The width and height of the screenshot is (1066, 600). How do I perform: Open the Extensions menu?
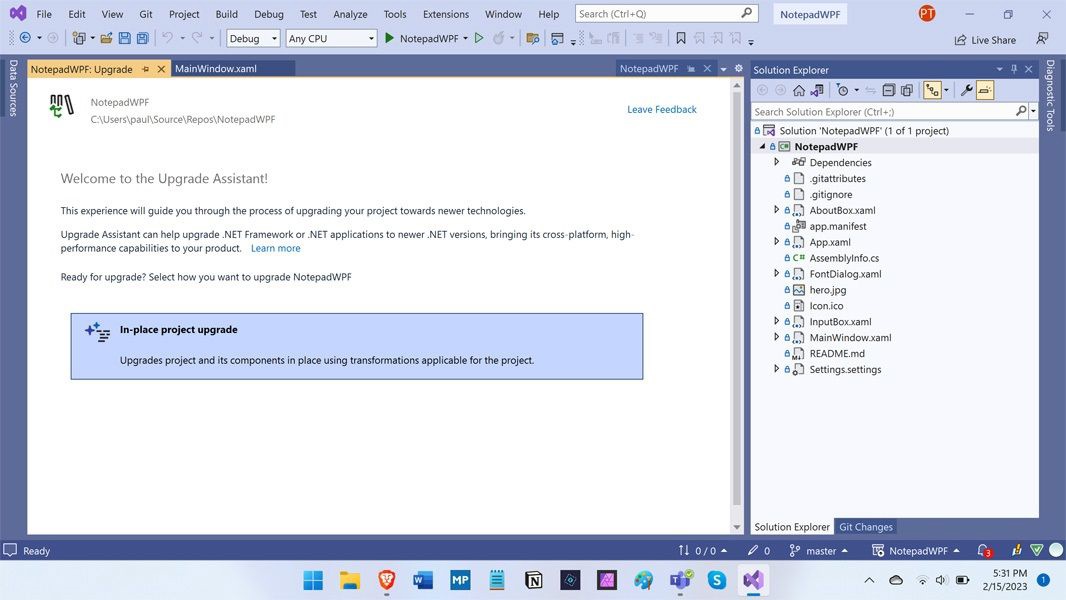pyautogui.click(x=444, y=14)
